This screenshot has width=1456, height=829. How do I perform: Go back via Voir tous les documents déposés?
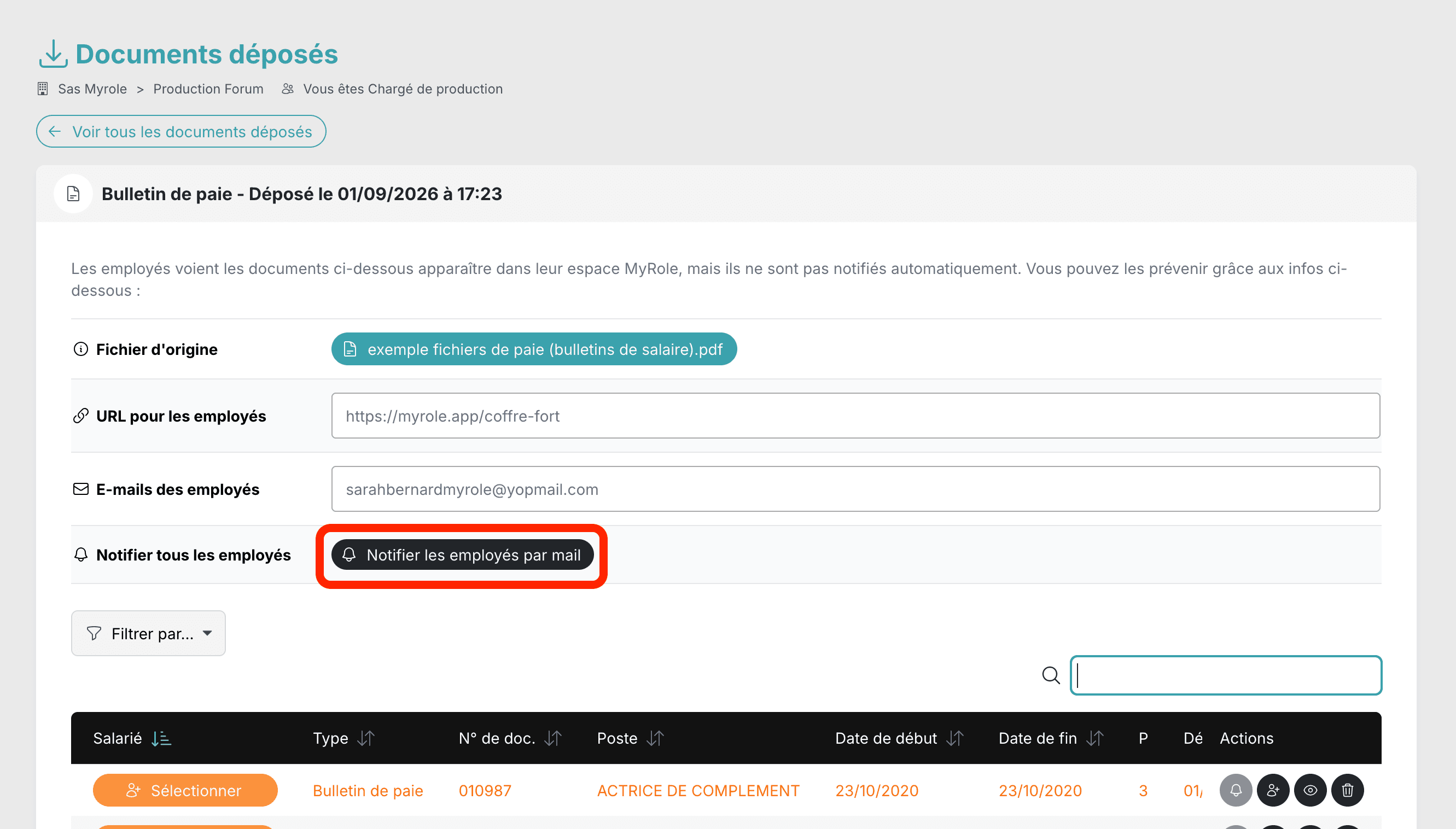pyautogui.click(x=181, y=132)
